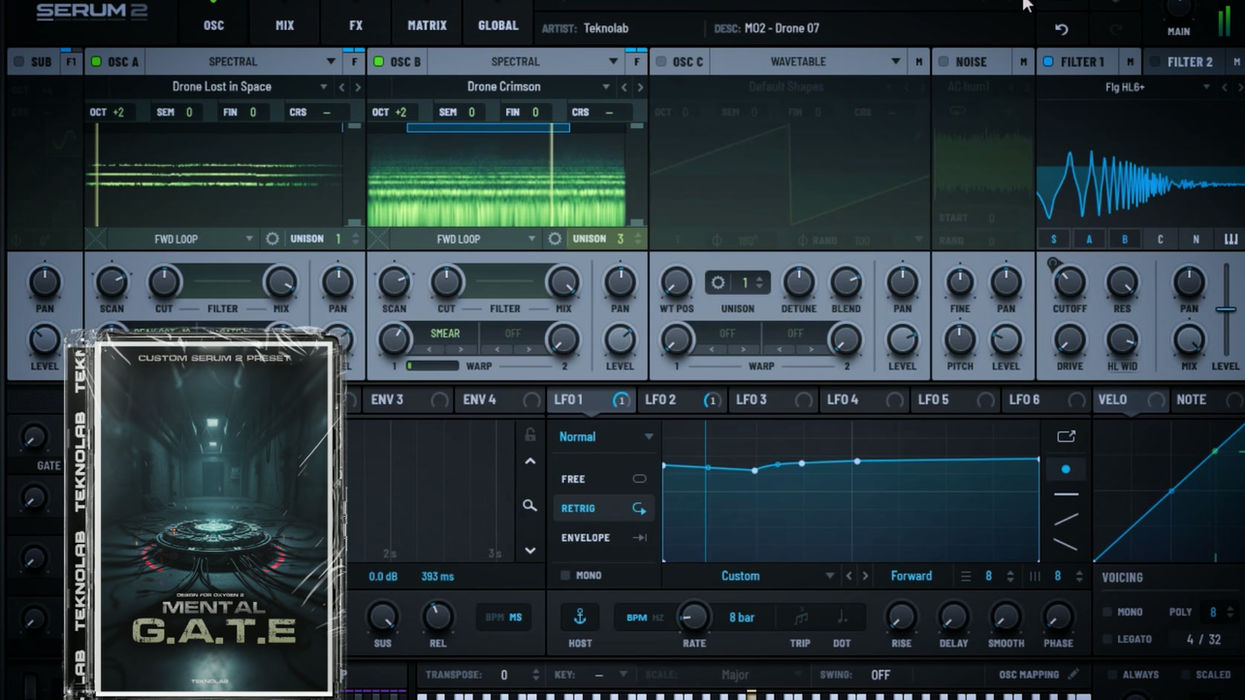
Task: Click the LFO grid stepper value 8
Action: tap(989, 576)
